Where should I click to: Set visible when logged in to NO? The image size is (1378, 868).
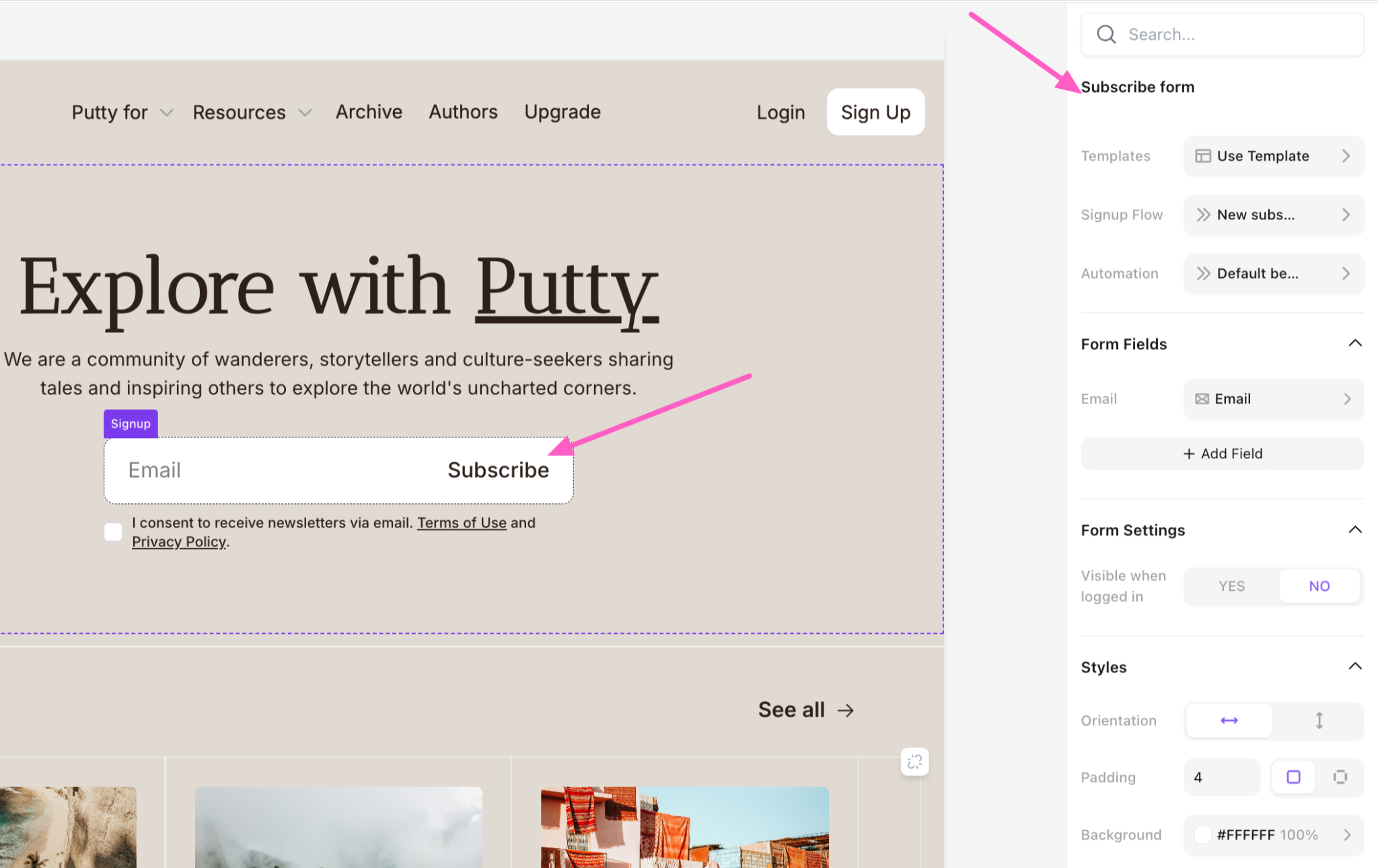(x=1319, y=586)
